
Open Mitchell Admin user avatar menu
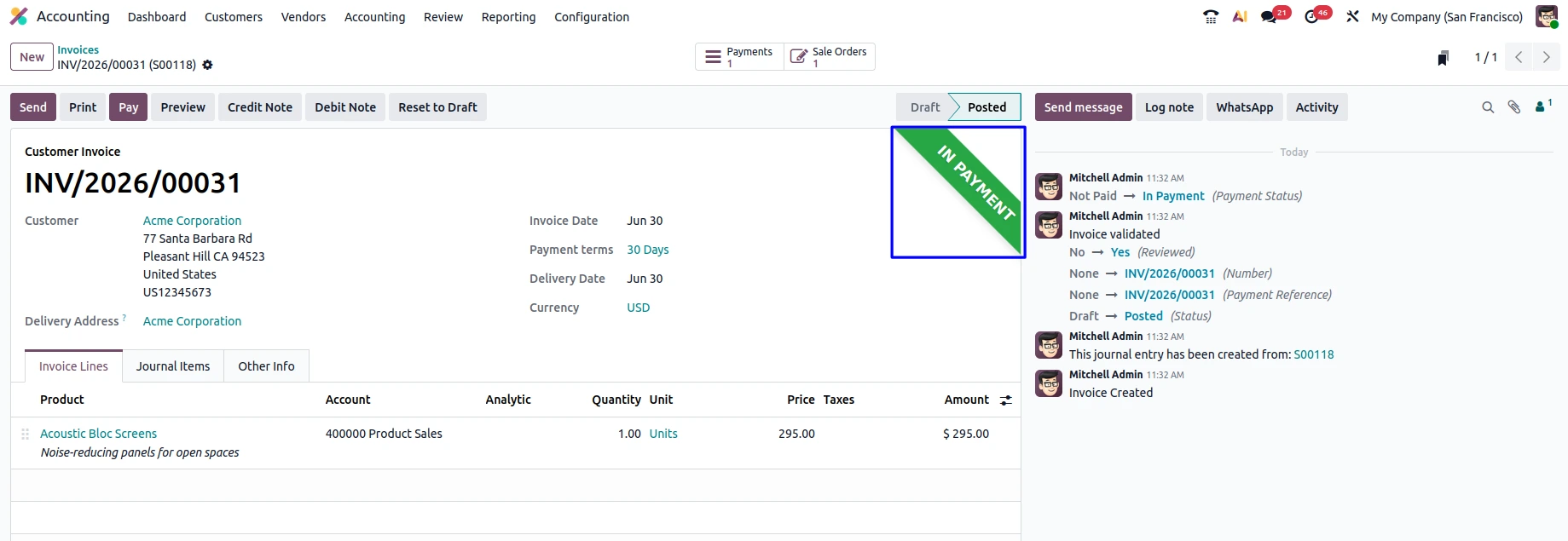tap(1547, 16)
